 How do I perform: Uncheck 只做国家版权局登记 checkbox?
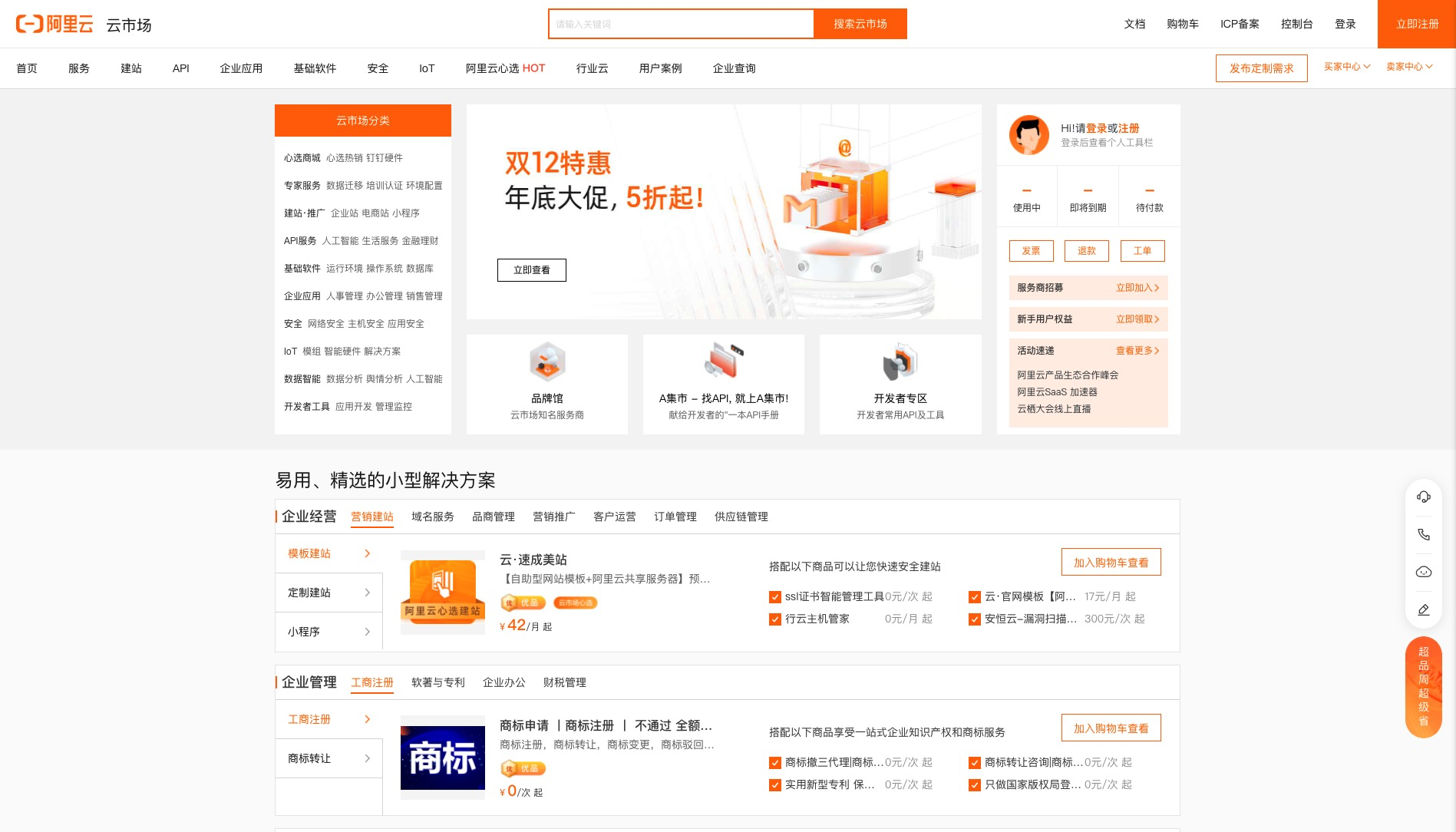point(974,785)
